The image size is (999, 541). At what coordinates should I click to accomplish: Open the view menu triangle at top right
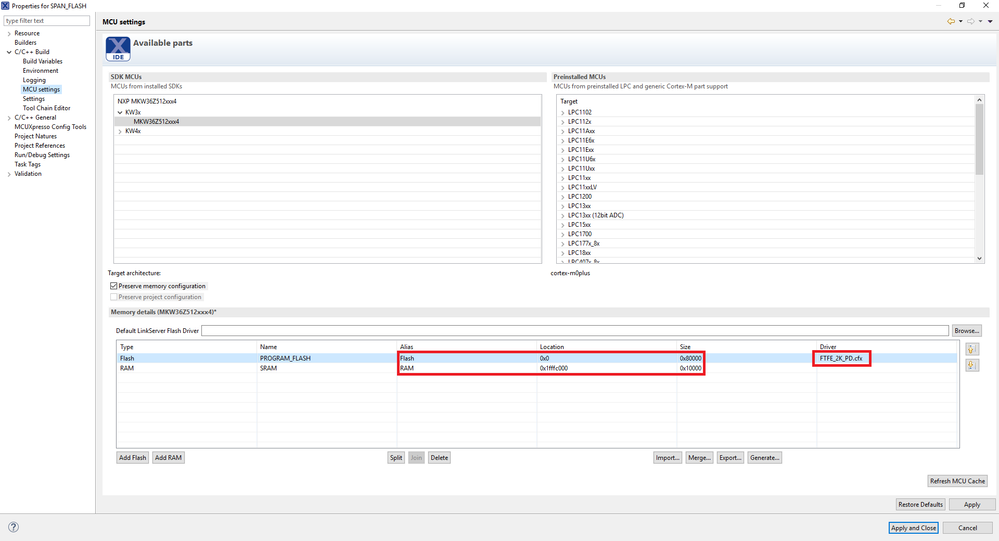click(990, 22)
